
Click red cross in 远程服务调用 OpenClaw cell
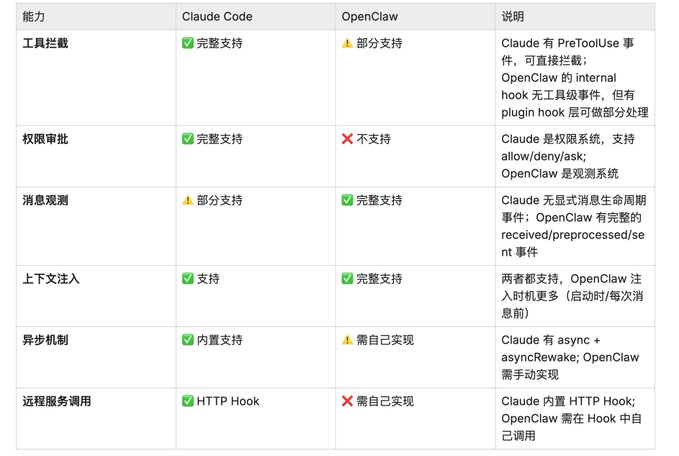point(347,401)
